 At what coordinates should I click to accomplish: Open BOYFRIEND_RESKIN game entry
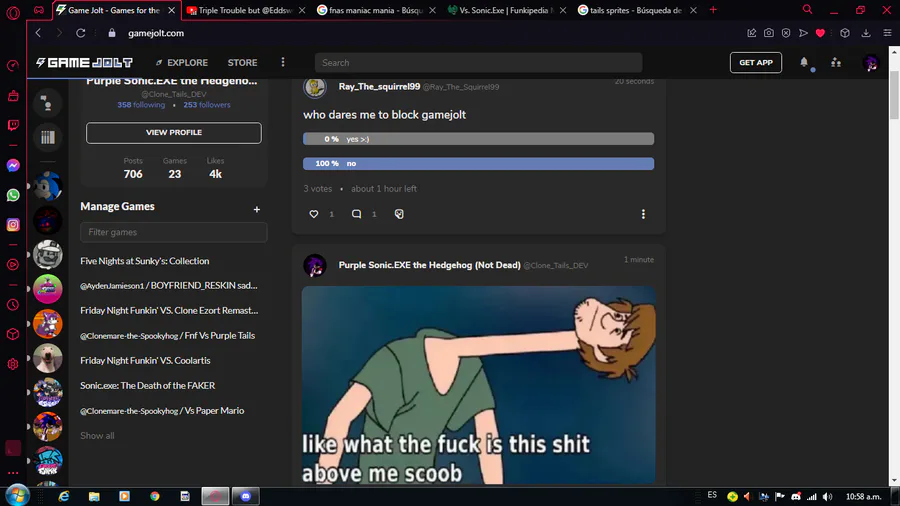(169, 286)
